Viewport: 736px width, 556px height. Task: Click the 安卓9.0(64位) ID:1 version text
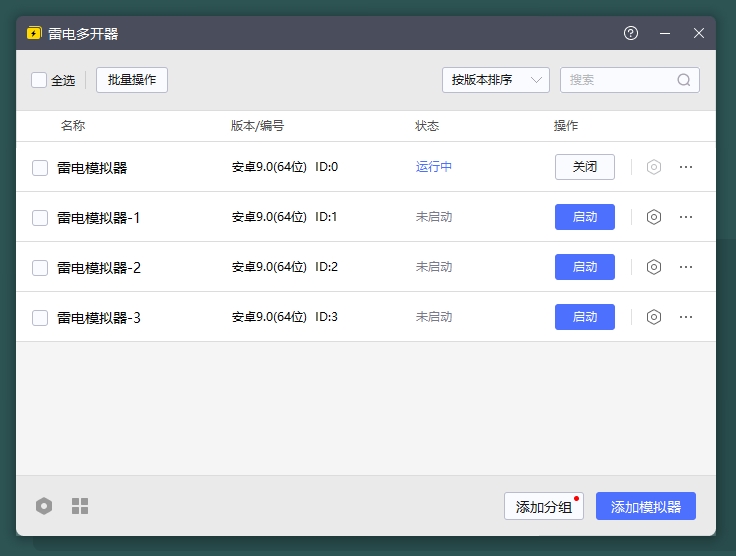coord(284,217)
